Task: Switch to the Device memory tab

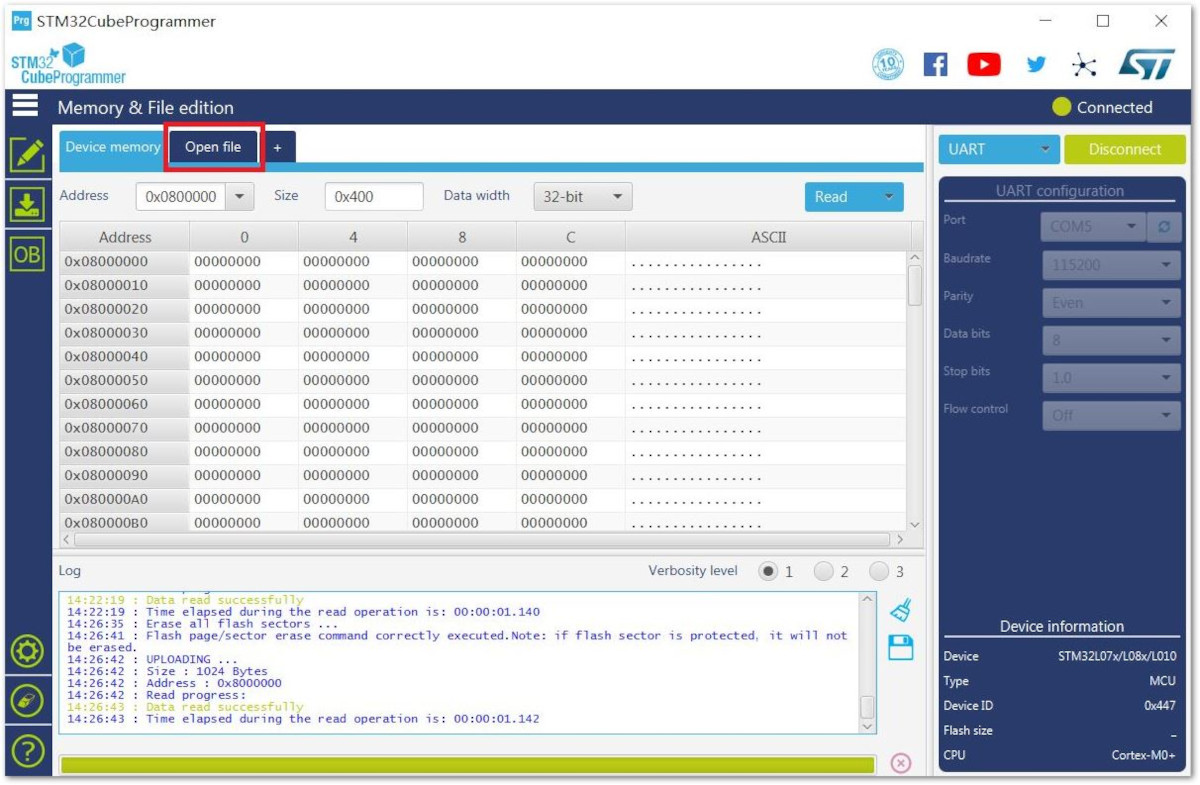Action: coord(112,147)
